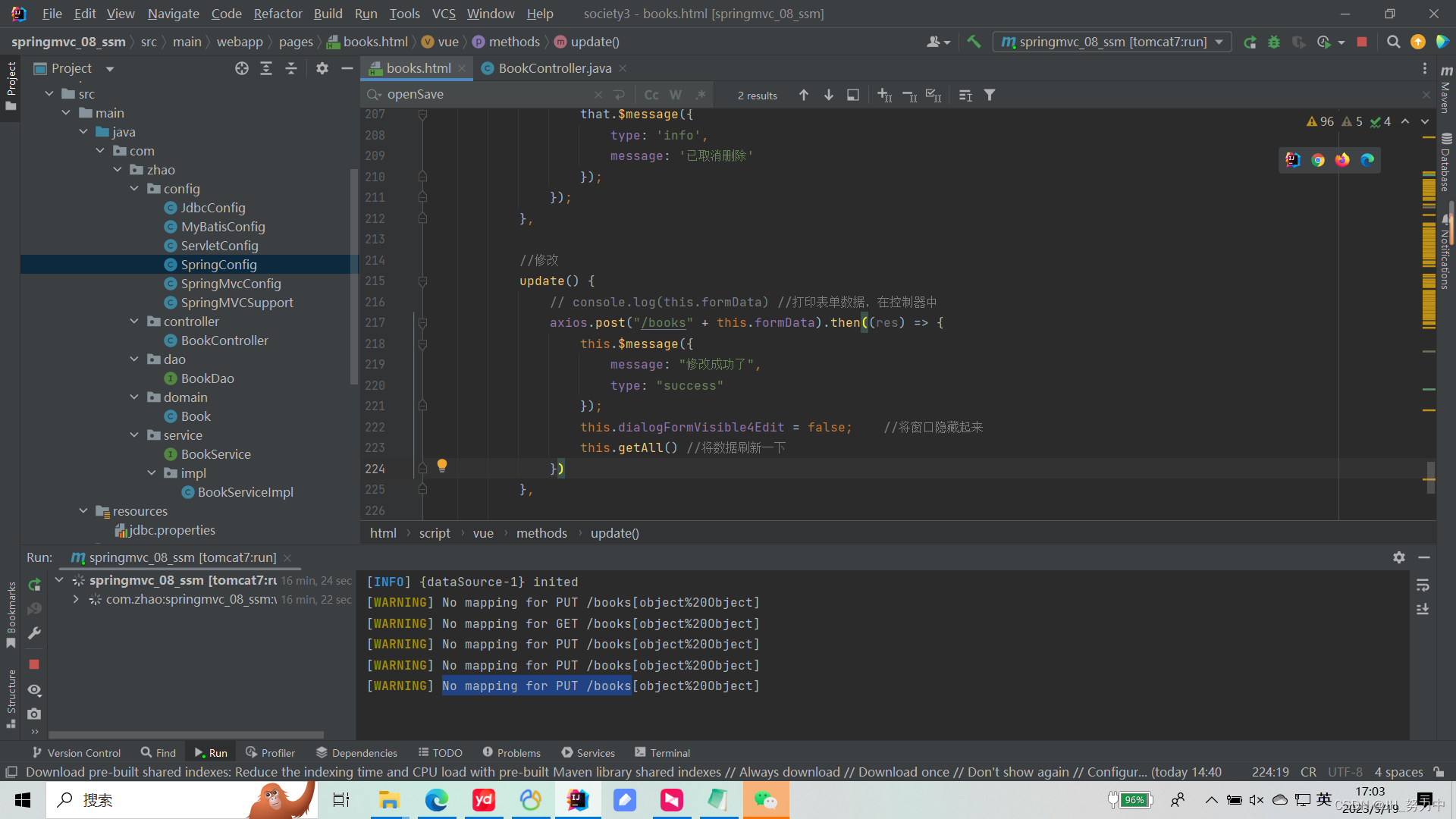This screenshot has height=819, width=1456.
Task: Open the Terminal tool window
Action: [662, 753]
